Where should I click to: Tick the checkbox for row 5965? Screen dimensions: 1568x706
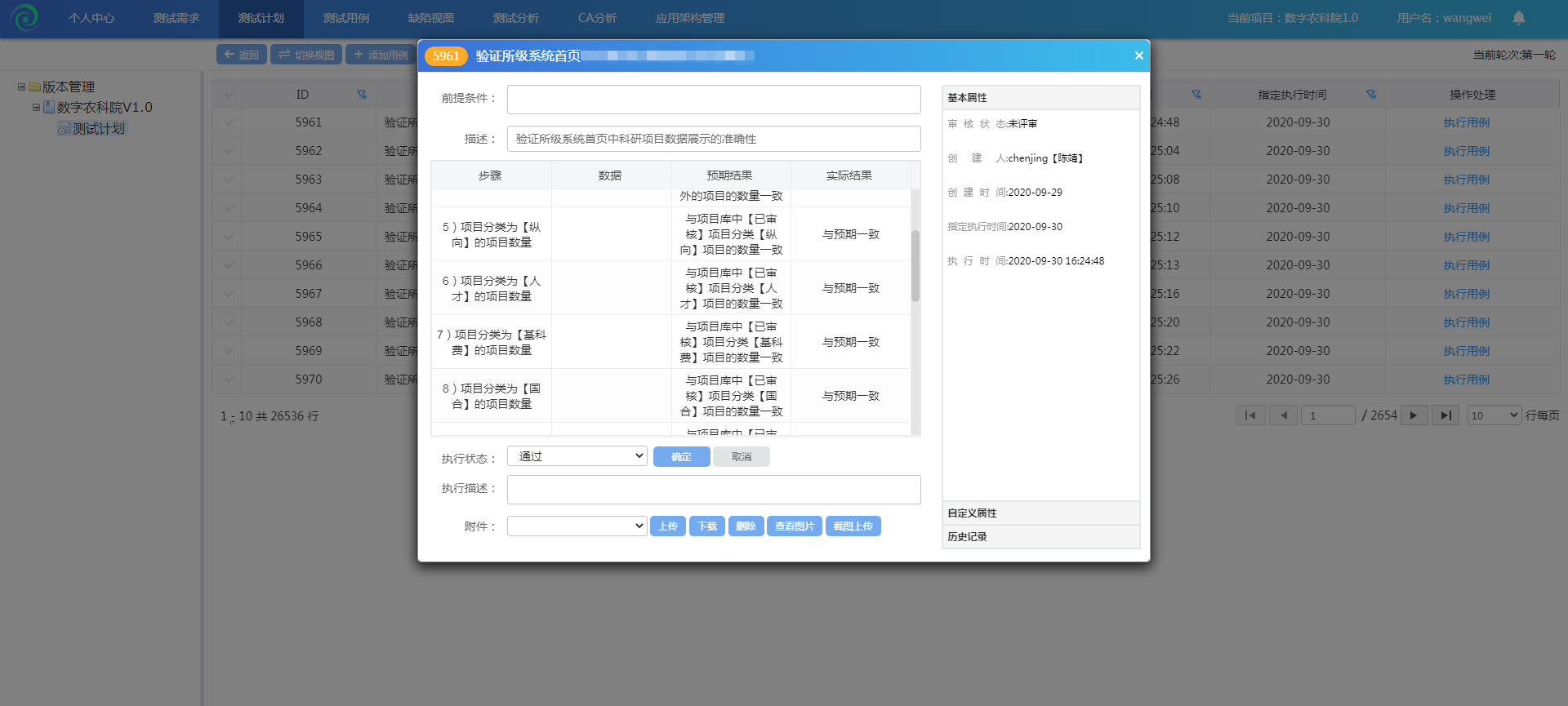229,237
